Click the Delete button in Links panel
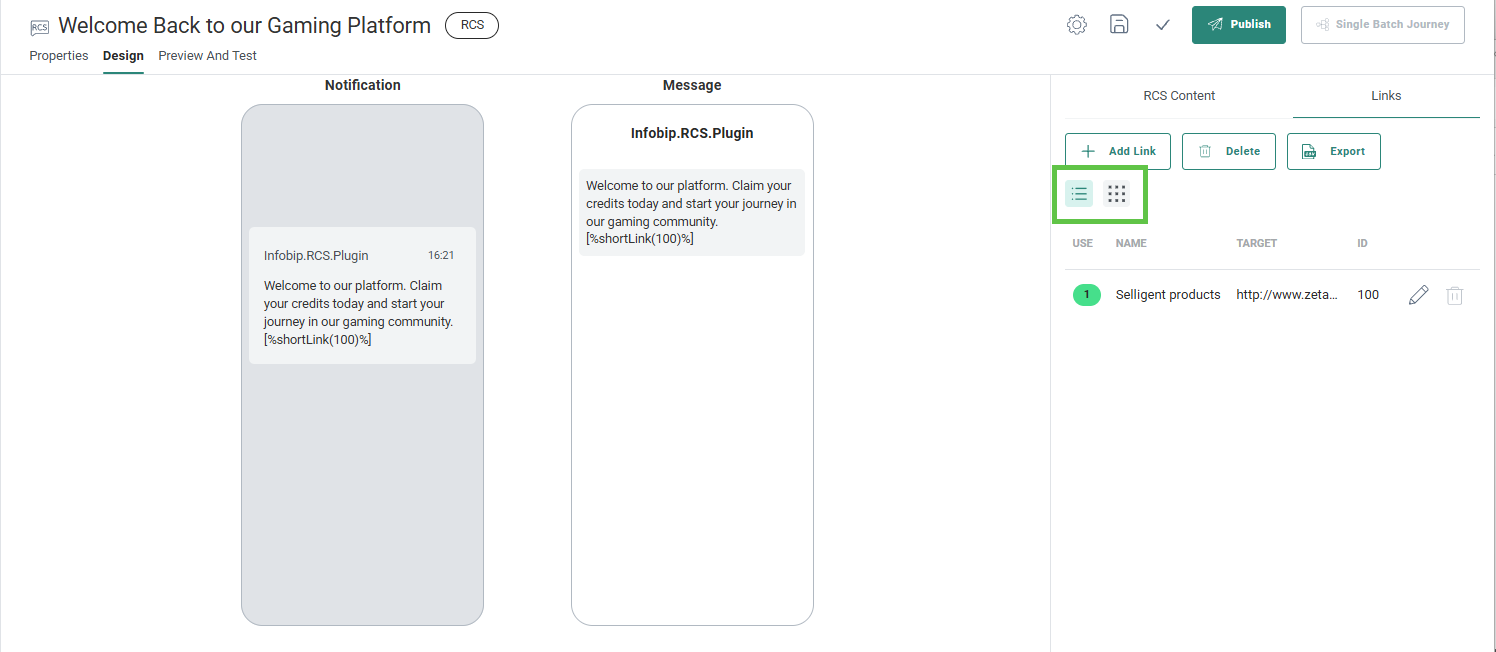 pyautogui.click(x=1228, y=152)
